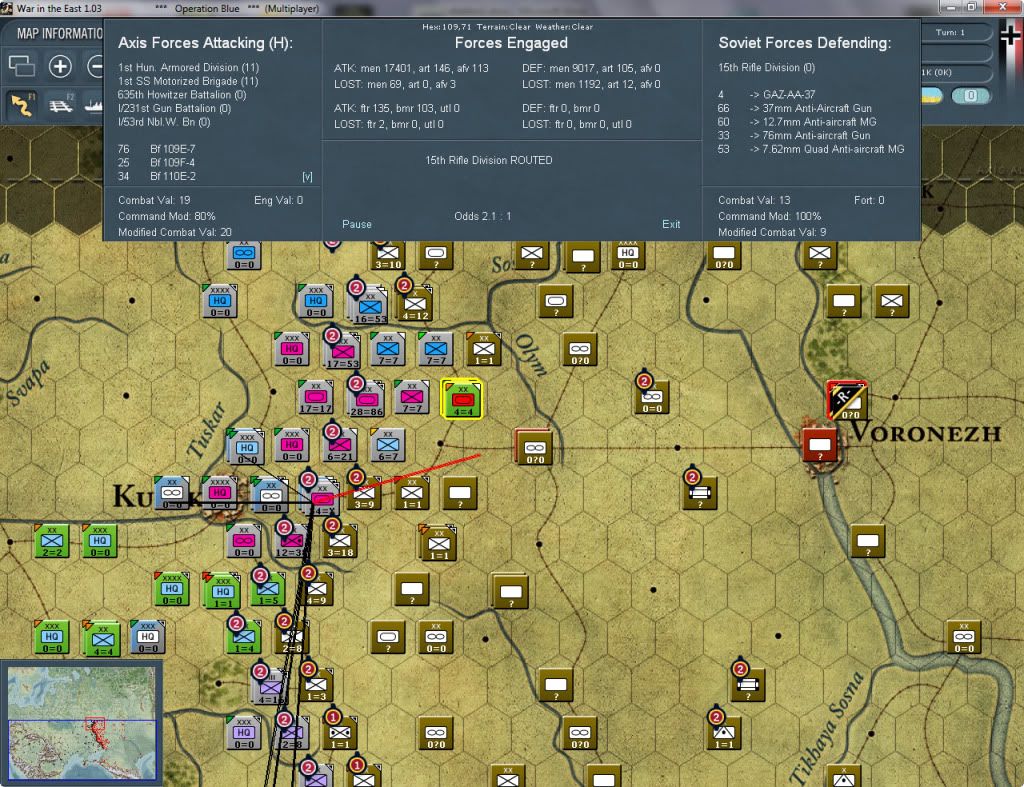Select the pink 17=17 unit counter

316,397
